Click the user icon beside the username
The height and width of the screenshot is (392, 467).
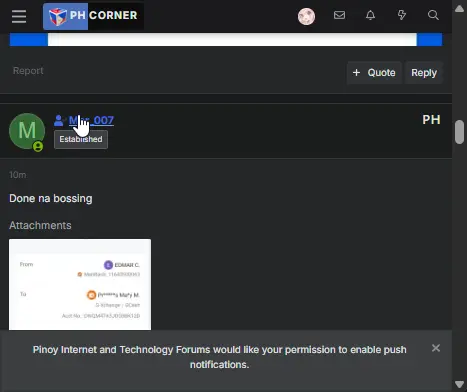tap(59, 120)
